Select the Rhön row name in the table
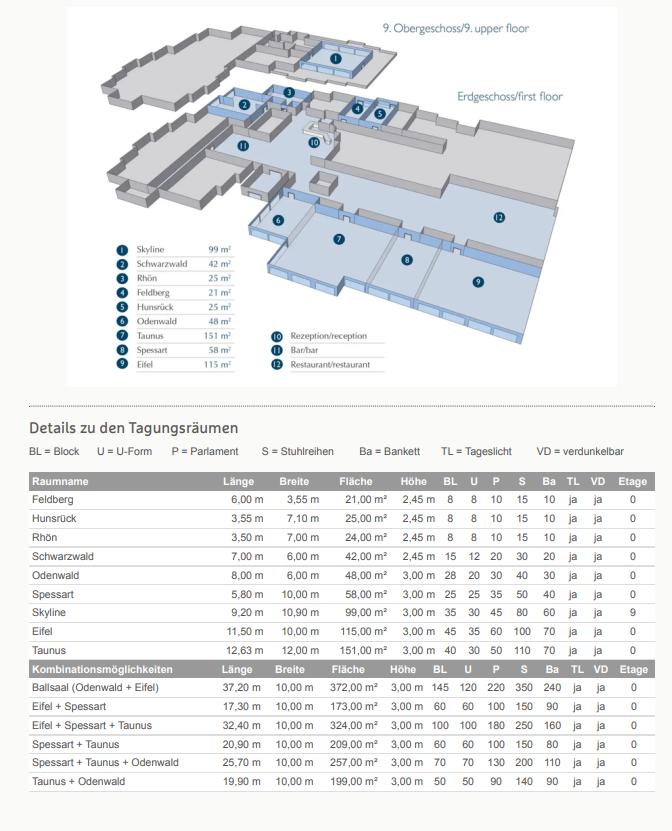 pos(45,537)
